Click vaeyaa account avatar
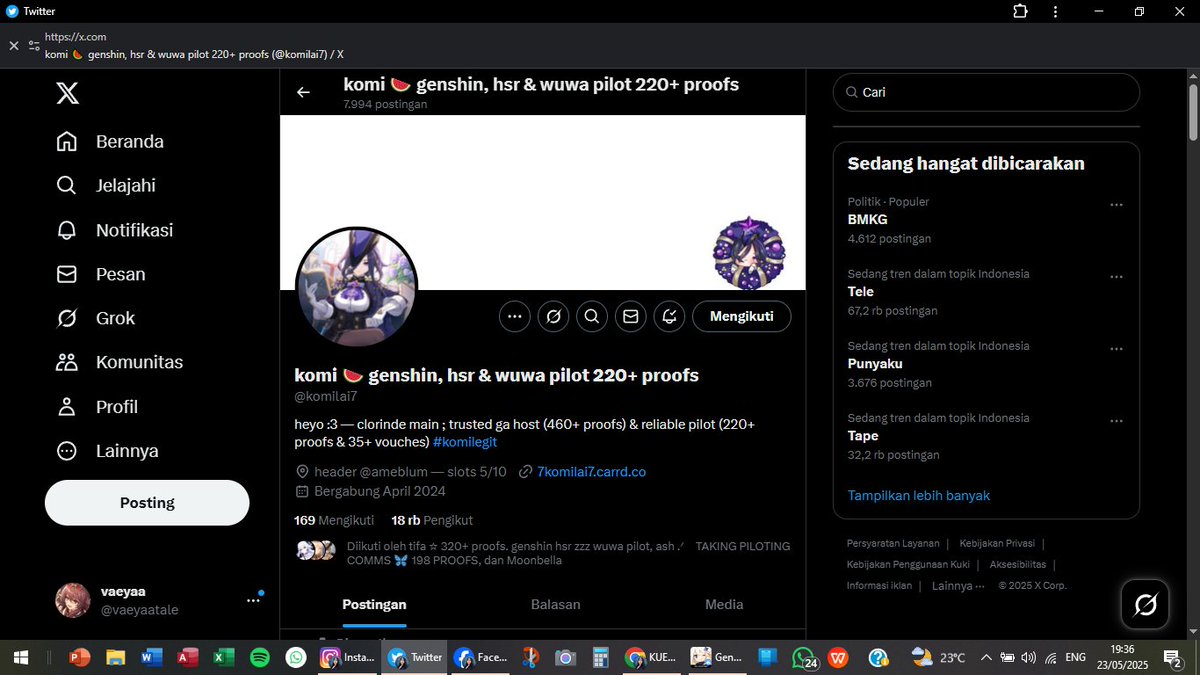 pyautogui.click(x=73, y=600)
